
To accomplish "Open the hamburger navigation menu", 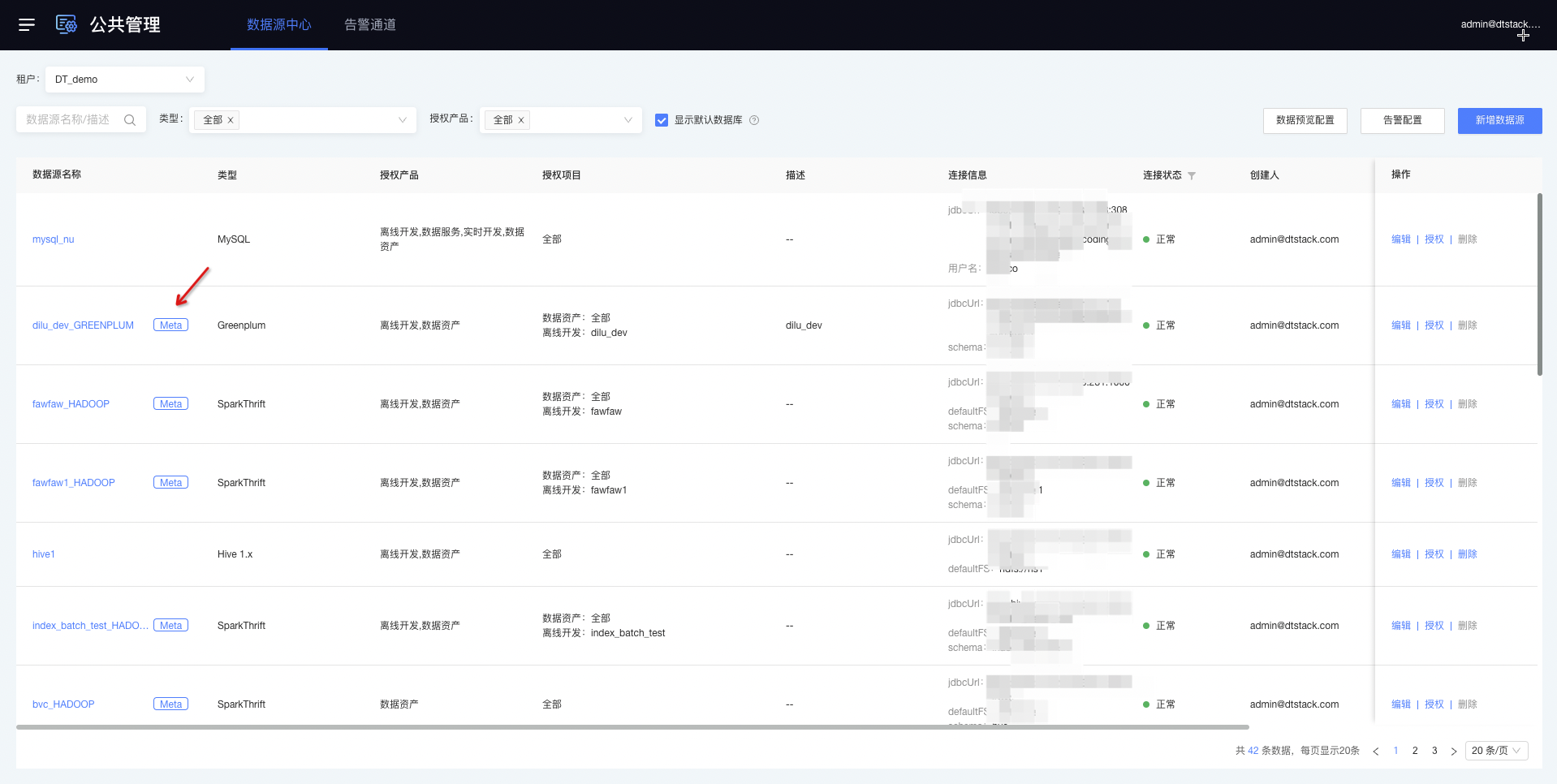I will 27,24.
